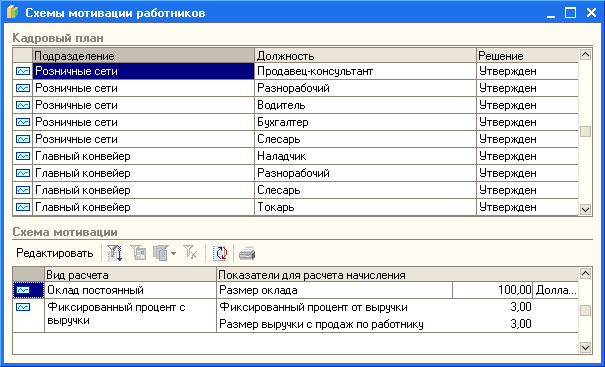Click row icon for Оклад постоянный
The width and height of the screenshot is (605, 367).
tap(23, 290)
